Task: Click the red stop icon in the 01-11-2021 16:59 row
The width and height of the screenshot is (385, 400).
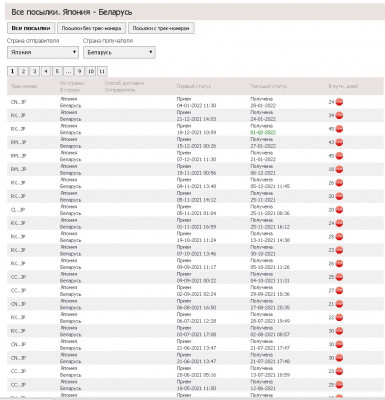Action: [x=339, y=223]
